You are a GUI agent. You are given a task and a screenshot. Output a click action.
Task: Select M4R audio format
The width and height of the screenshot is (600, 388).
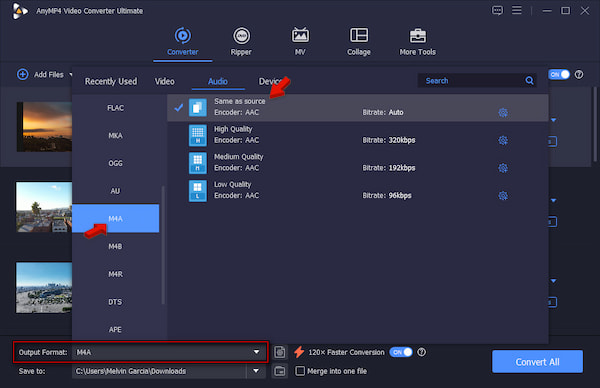(x=116, y=274)
